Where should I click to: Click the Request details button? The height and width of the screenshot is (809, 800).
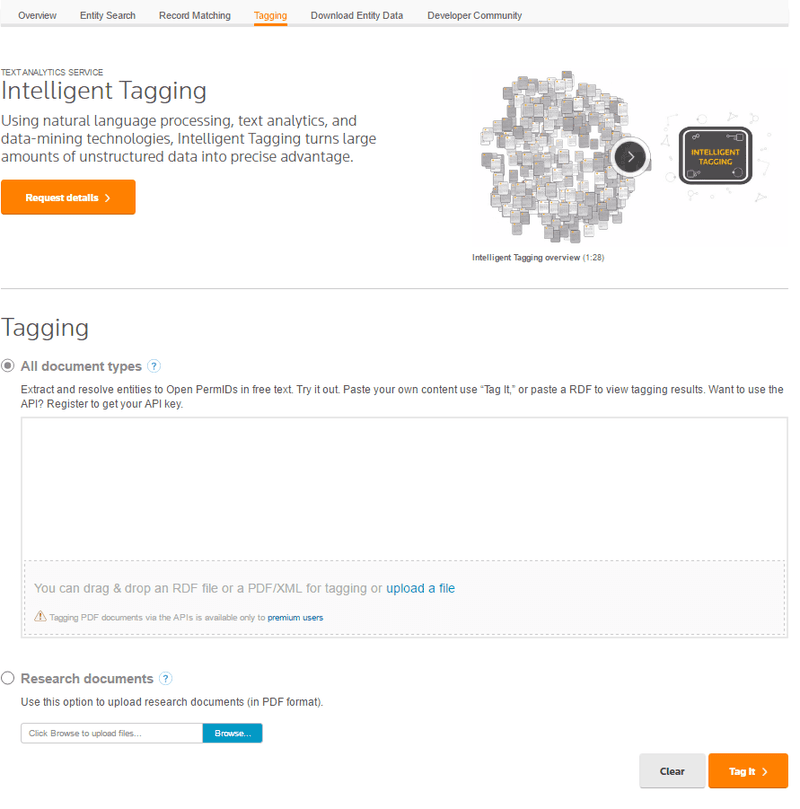(68, 197)
